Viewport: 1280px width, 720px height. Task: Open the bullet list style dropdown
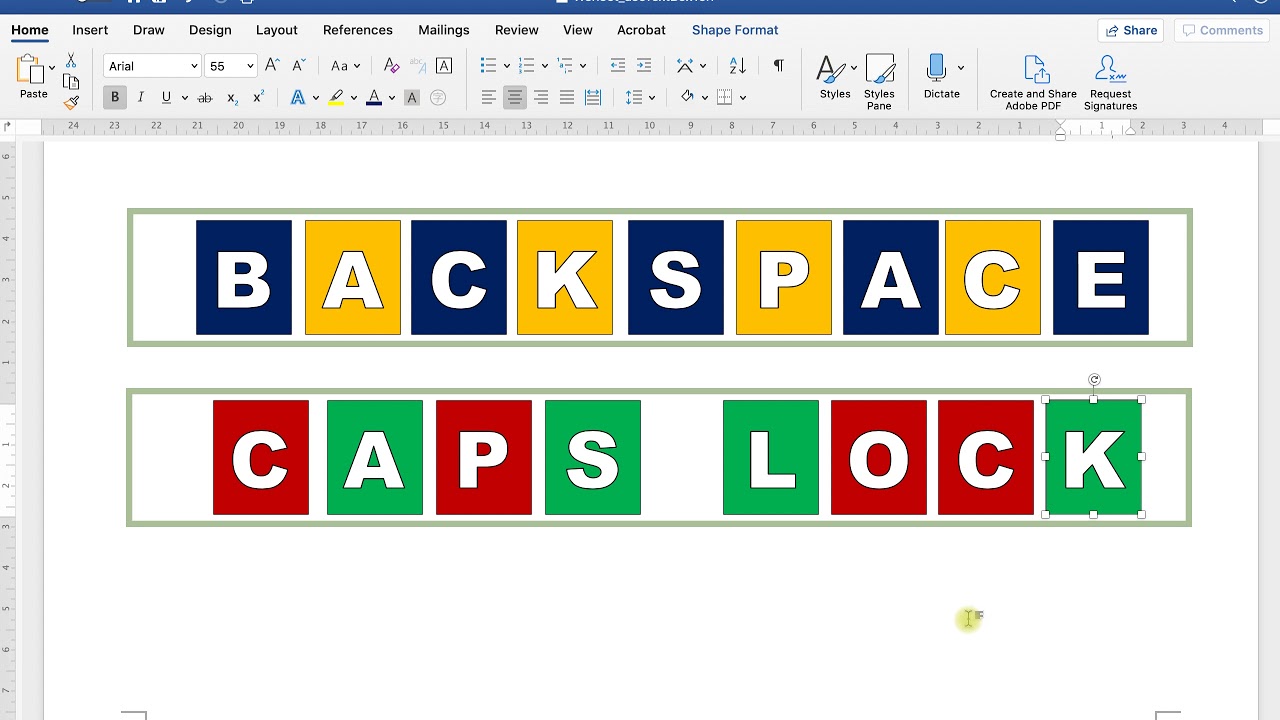507,66
